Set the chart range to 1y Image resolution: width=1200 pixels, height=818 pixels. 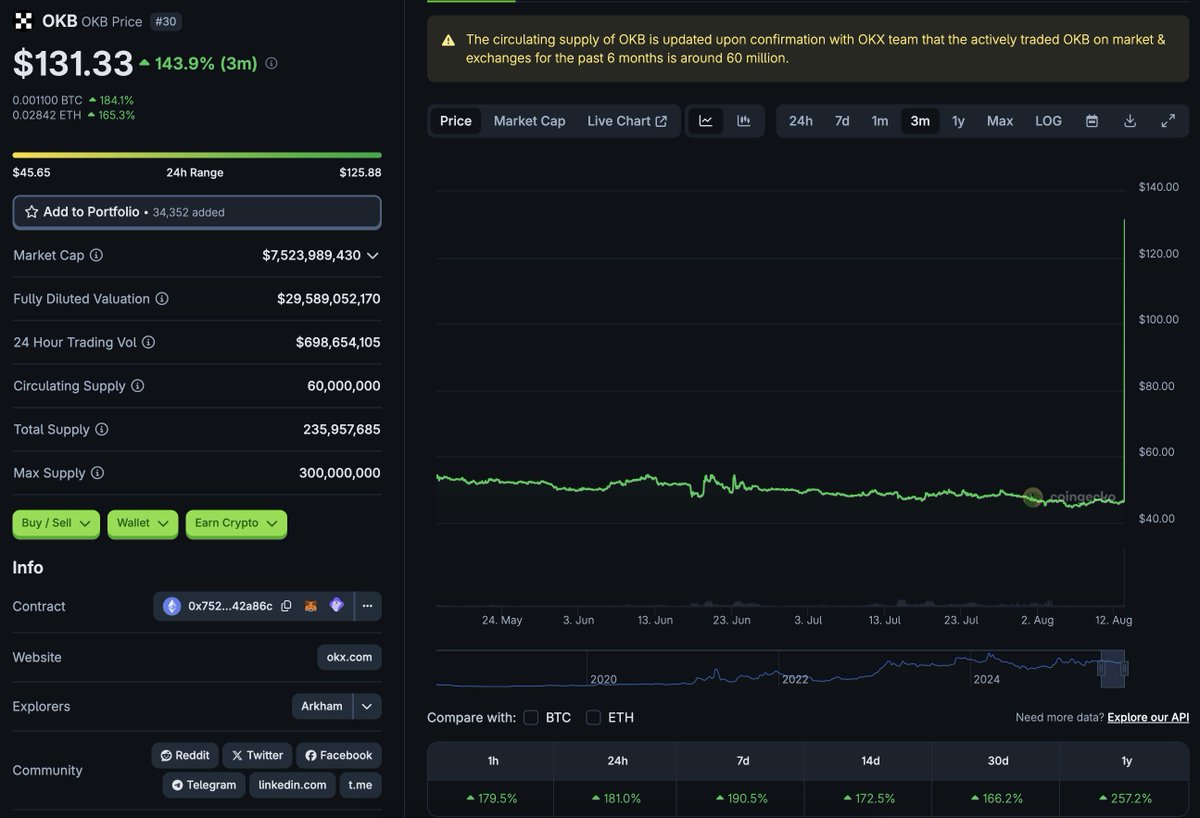click(958, 121)
